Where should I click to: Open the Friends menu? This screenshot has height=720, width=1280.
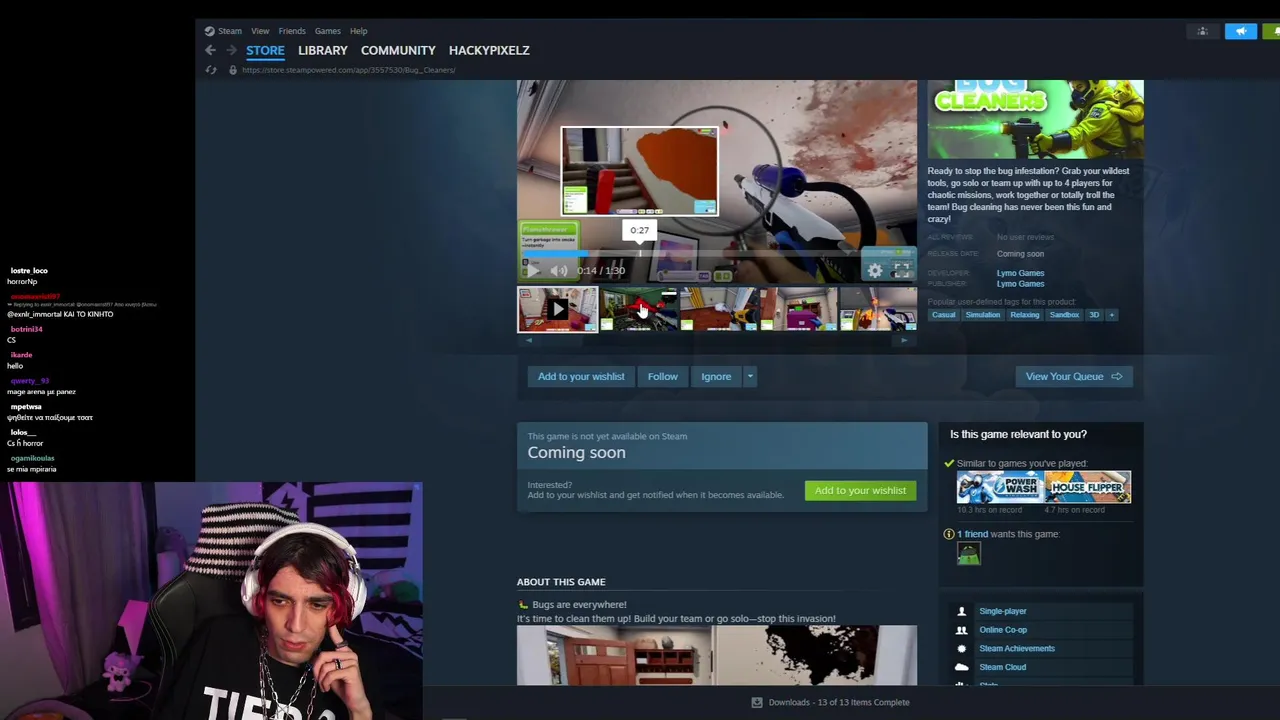292,31
